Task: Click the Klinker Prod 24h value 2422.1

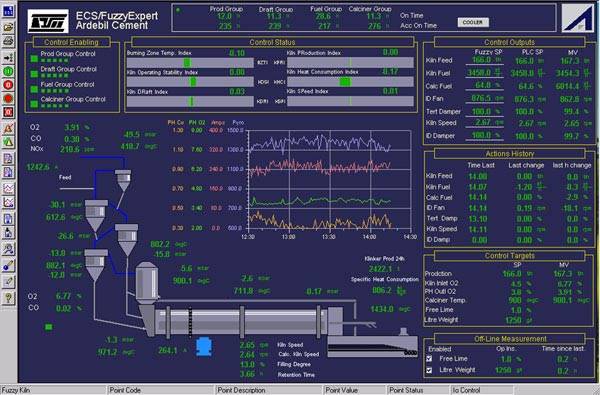Action: [x=380, y=269]
